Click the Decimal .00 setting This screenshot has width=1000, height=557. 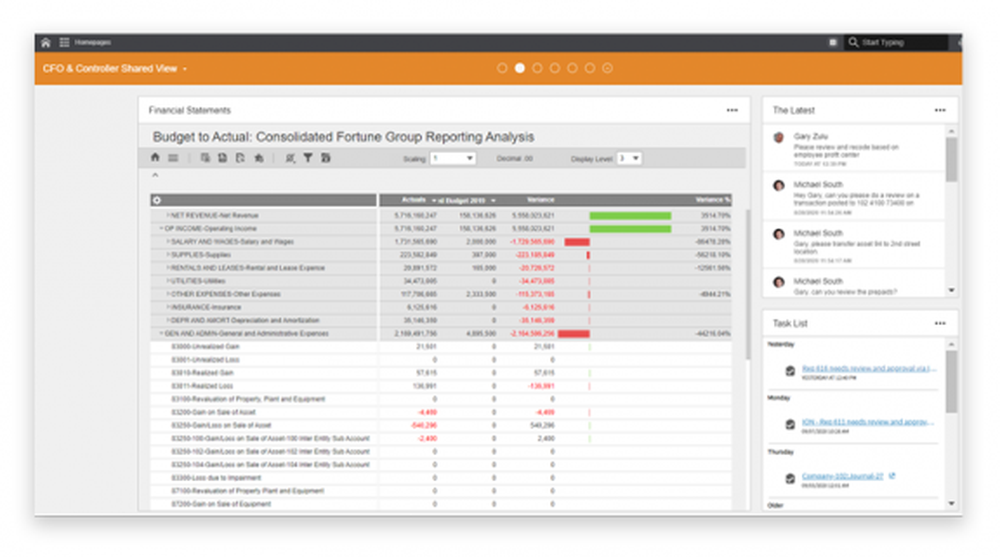click(x=515, y=158)
